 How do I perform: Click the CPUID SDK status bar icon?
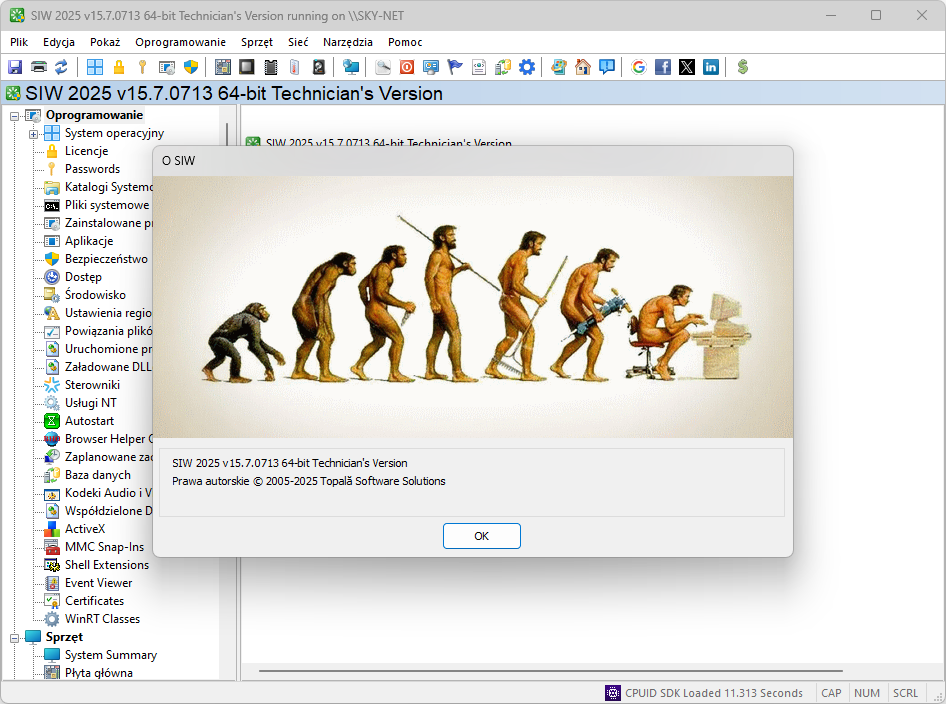click(612, 693)
